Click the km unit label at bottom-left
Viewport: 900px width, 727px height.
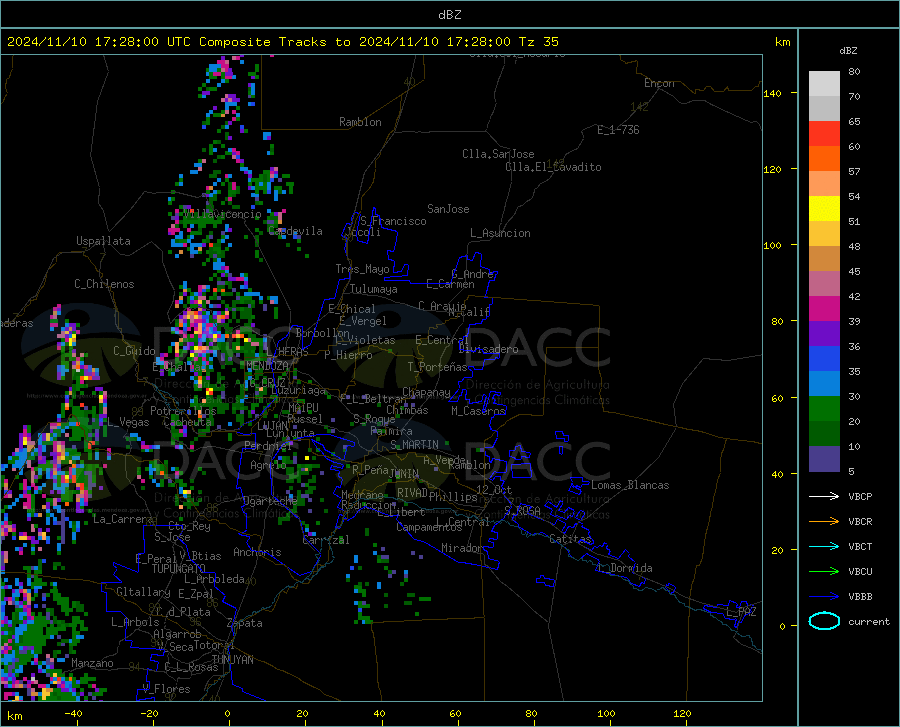coord(14,716)
